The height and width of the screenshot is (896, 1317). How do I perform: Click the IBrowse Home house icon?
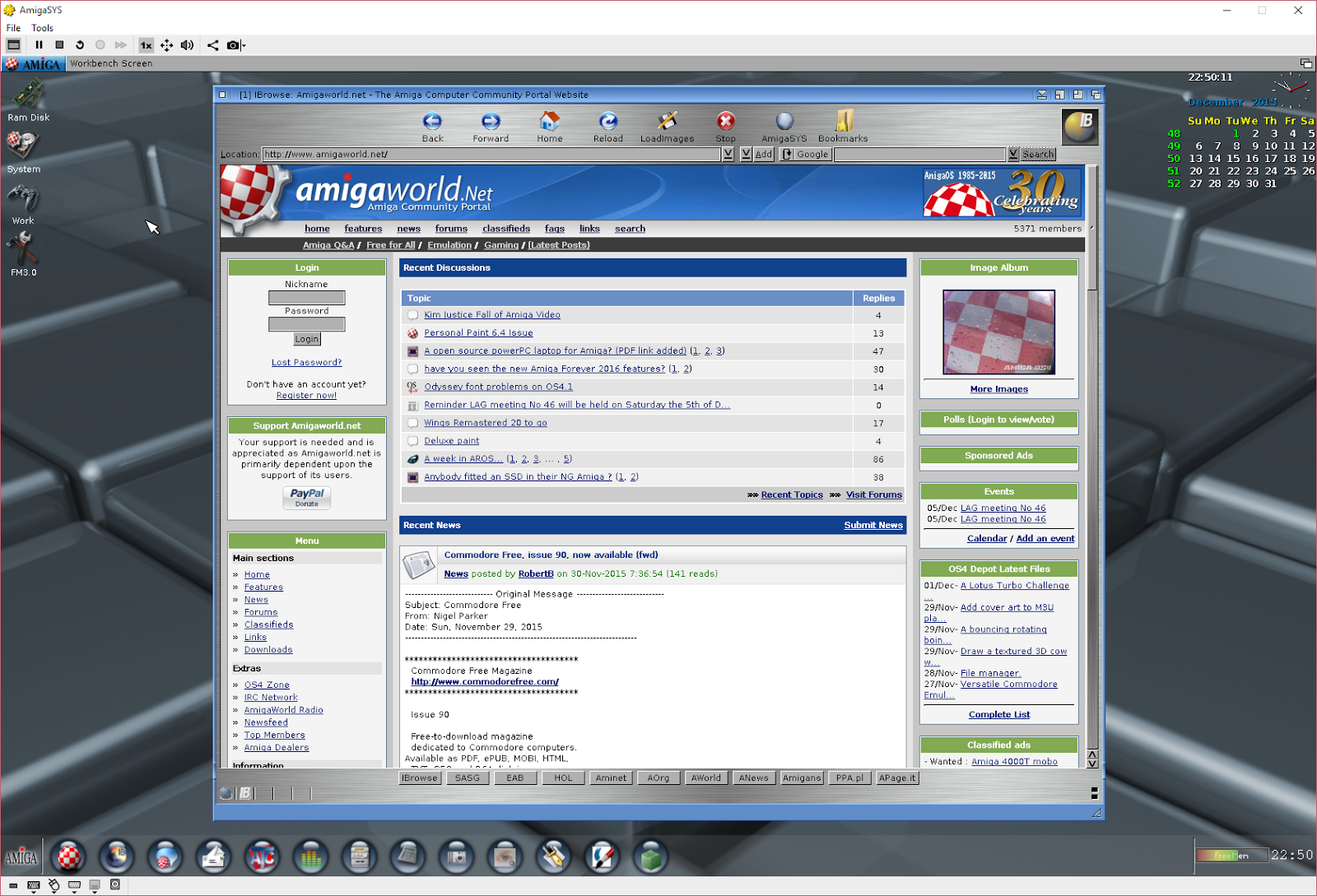click(x=550, y=127)
